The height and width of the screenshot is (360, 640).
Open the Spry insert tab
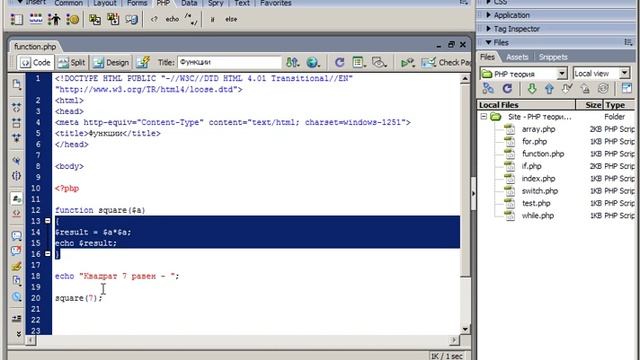coord(216,3)
